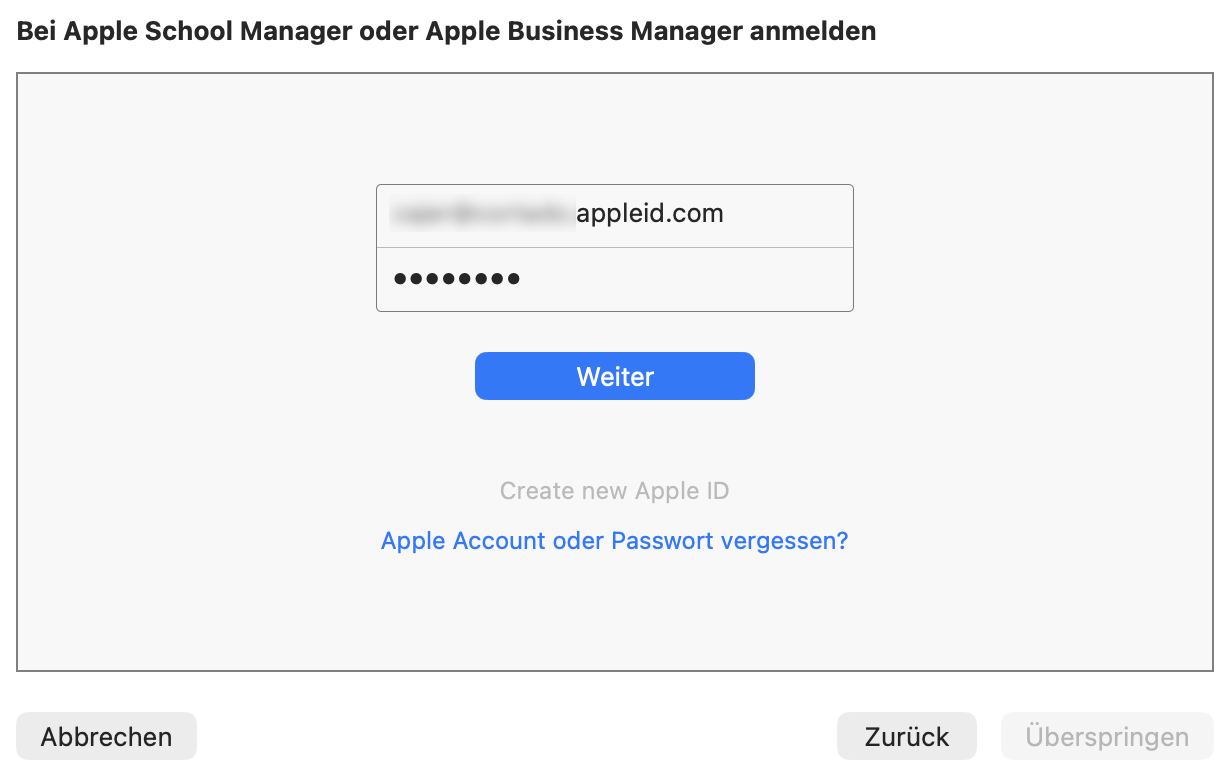Go back using the Zurück control
This screenshot has height=784, width=1230.
906,736
